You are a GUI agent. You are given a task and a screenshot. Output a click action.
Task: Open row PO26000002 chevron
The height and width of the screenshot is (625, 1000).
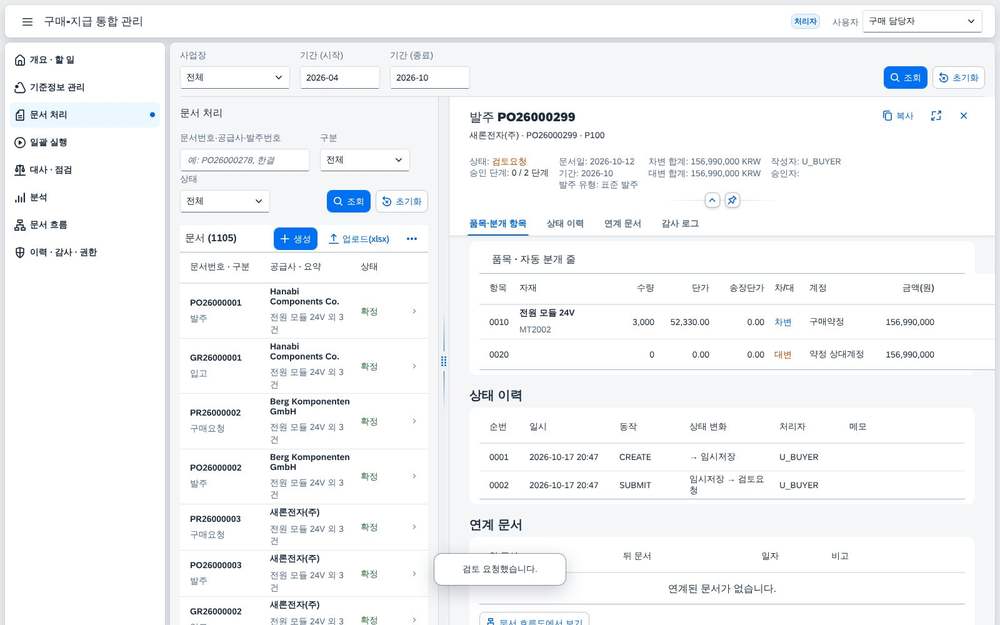415,476
